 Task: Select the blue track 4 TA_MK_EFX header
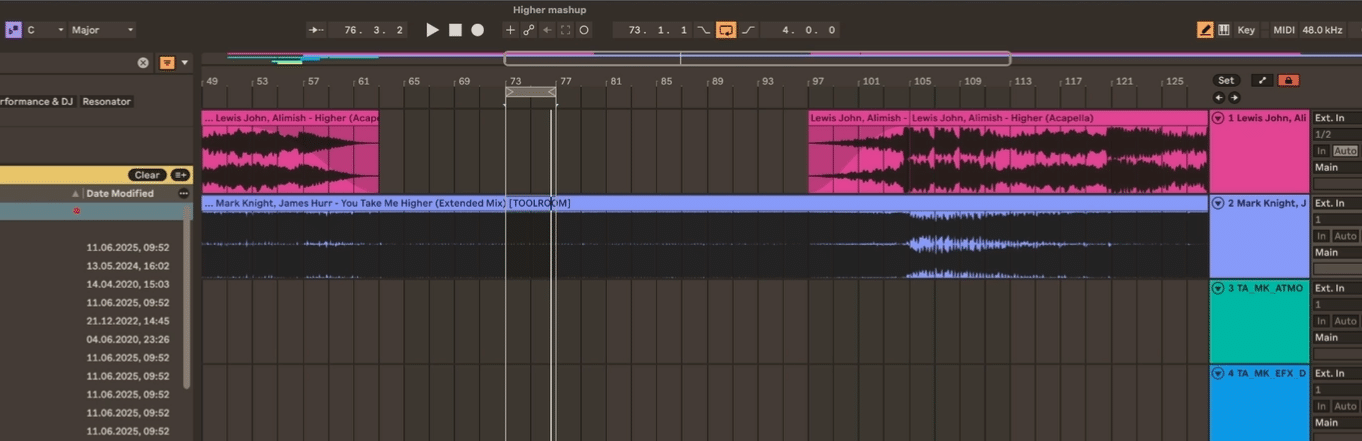pyautogui.click(x=1260, y=403)
